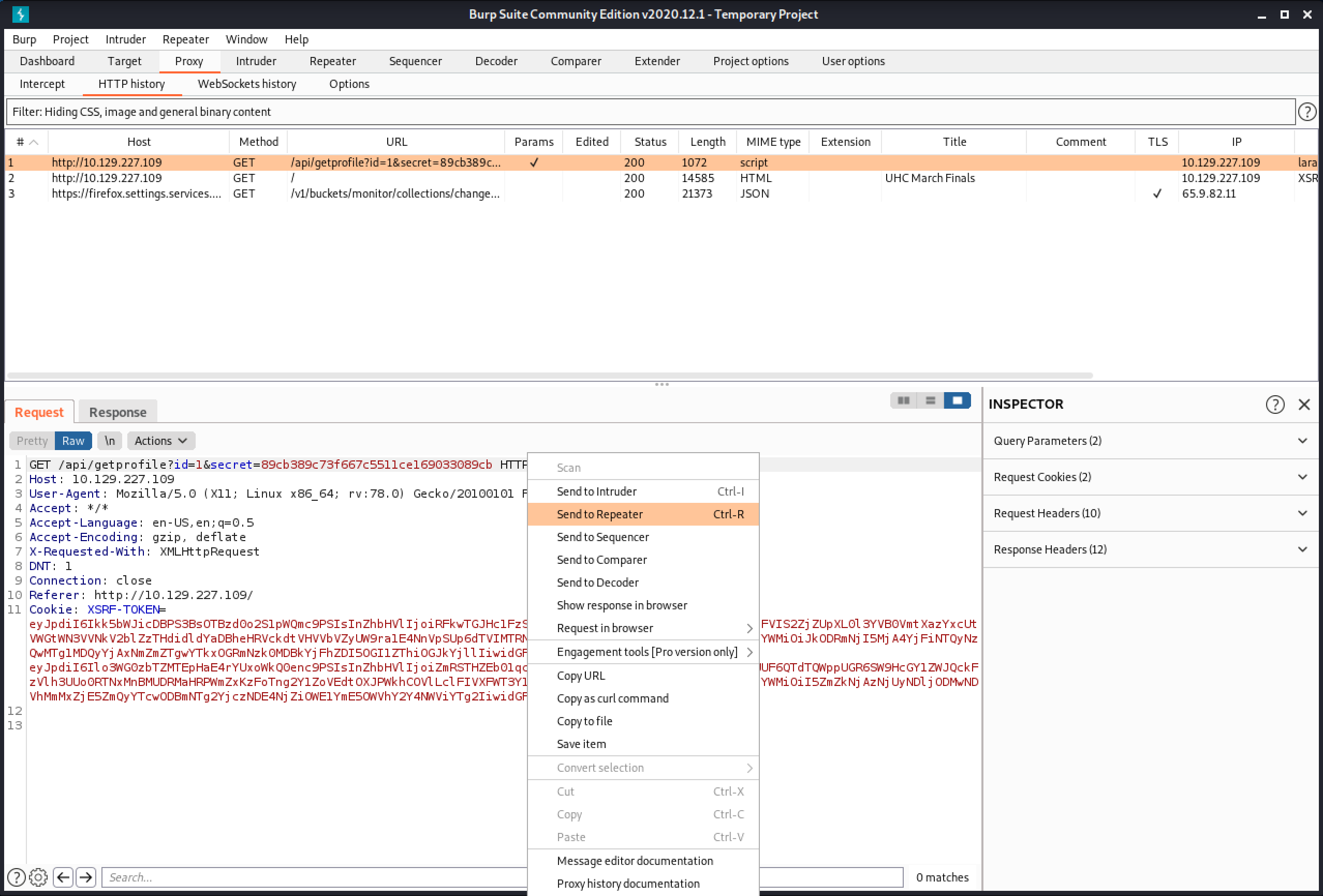1323x896 pixels.
Task: Switch to Target tab
Action: [x=124, y=61]
